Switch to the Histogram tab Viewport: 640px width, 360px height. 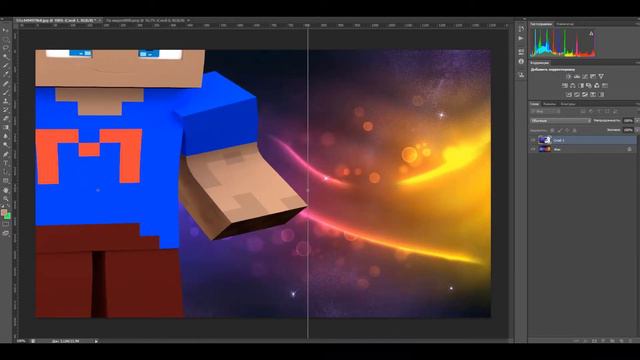pos(541,24)
